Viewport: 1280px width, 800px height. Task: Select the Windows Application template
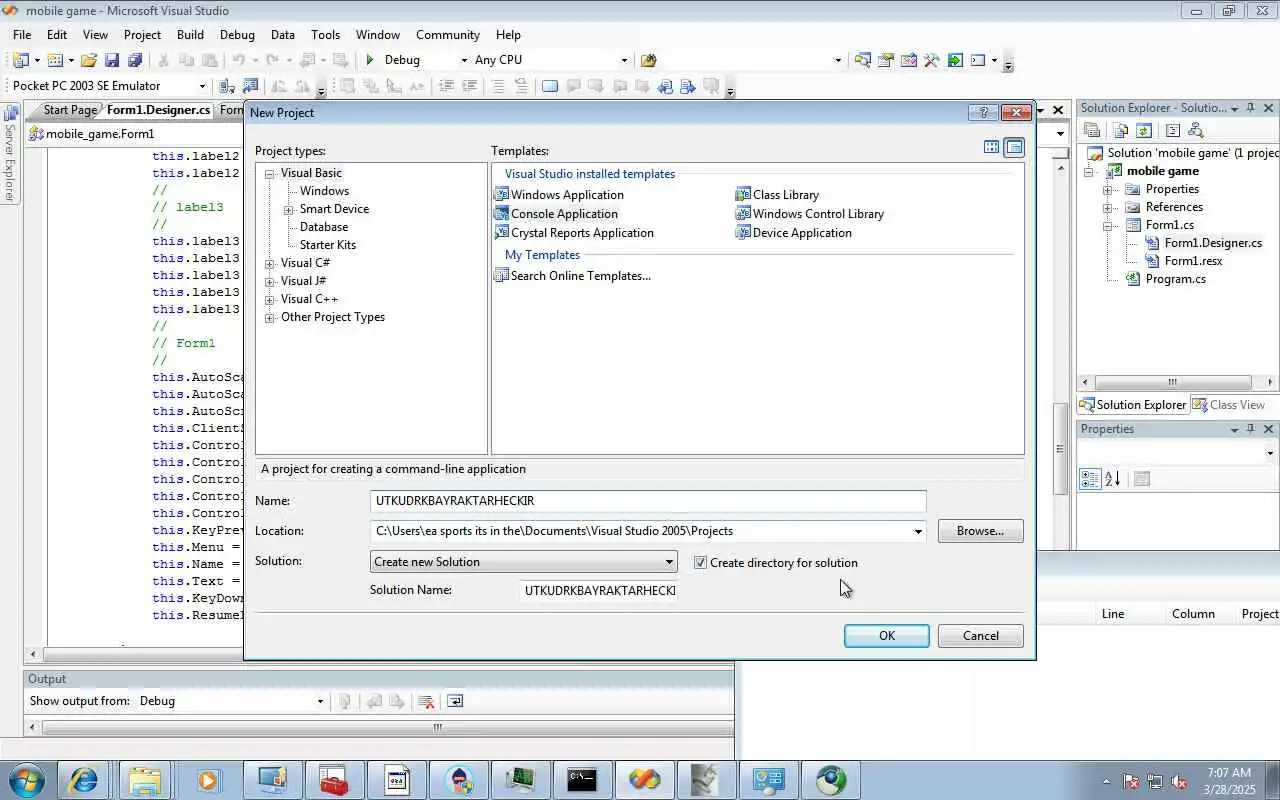click(559, 195)
